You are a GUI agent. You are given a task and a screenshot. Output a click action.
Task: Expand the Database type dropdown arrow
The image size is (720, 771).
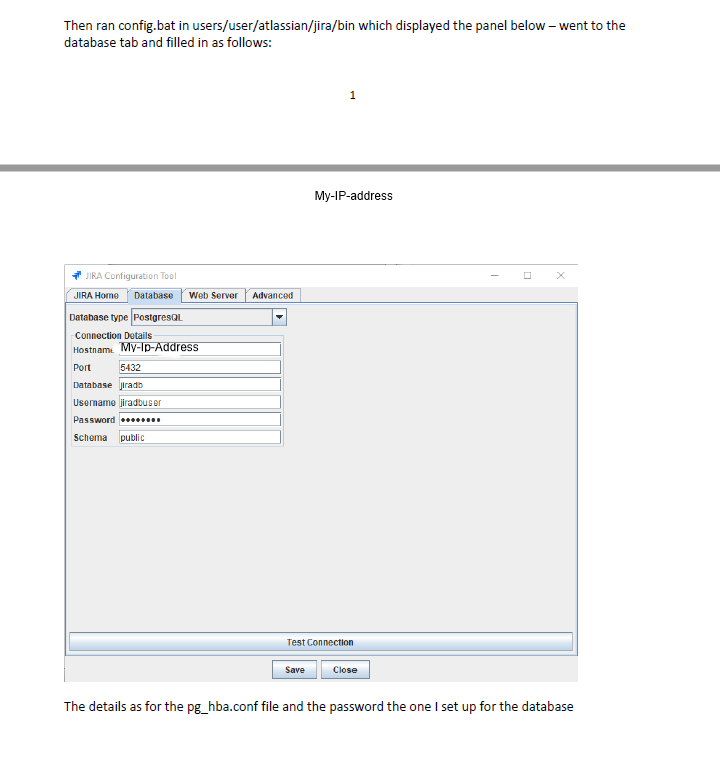coord(279,317)
